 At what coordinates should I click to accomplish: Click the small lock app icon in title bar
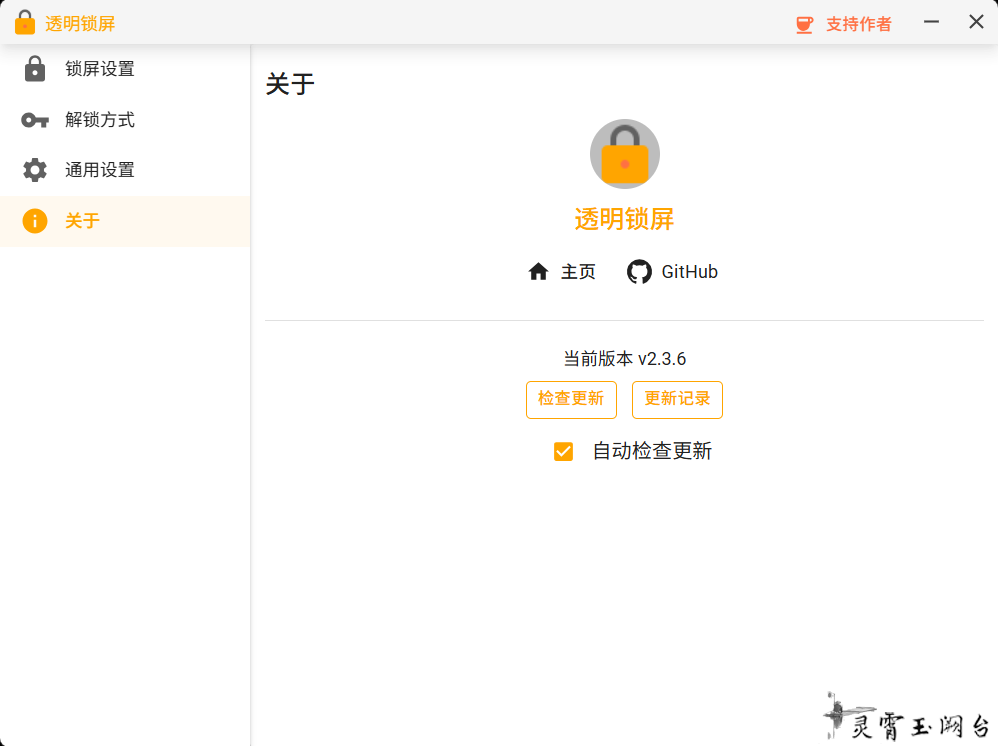(x=25, y=23)
